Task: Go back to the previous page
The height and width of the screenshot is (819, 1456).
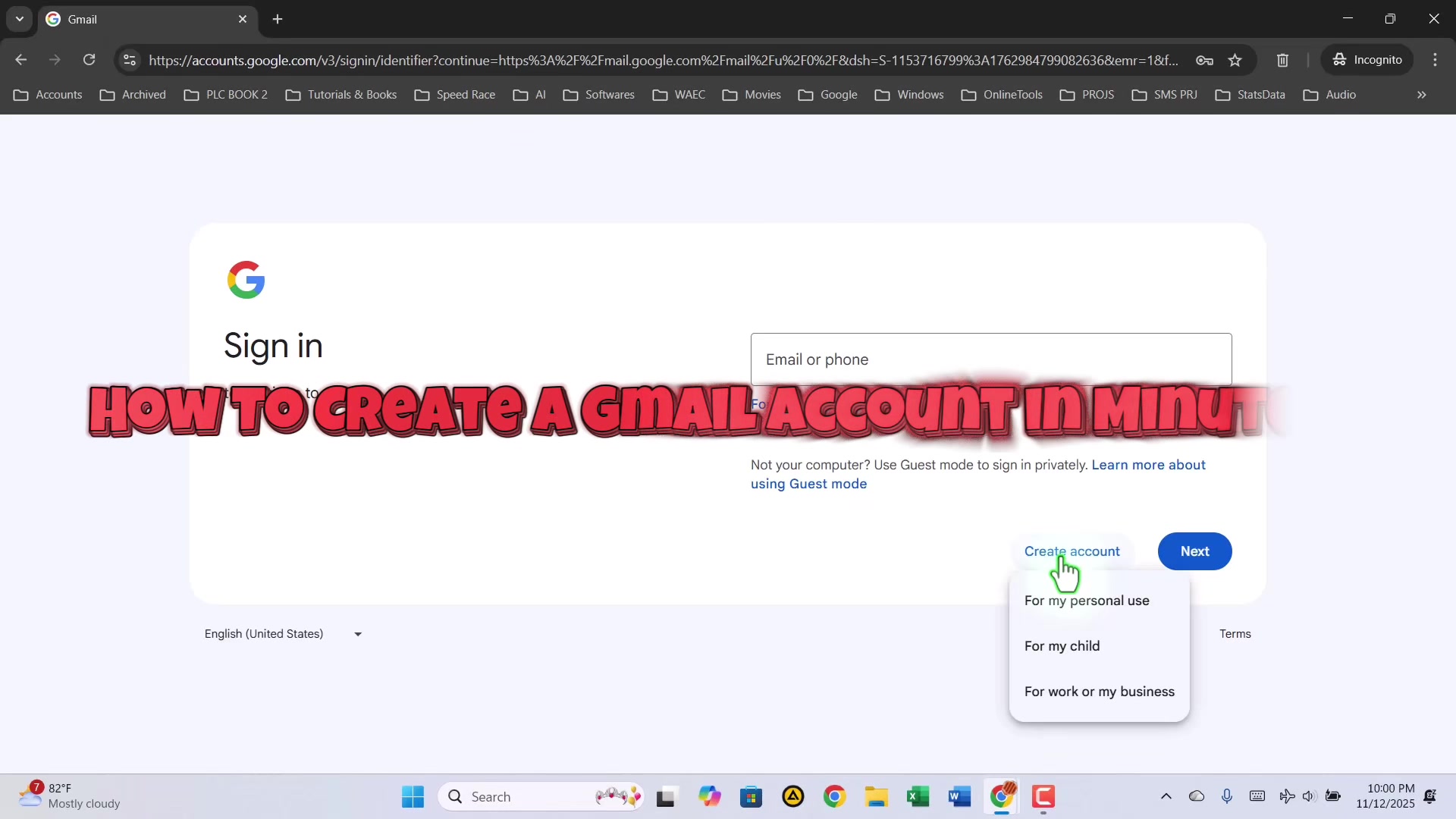Action: coord(21,60)
